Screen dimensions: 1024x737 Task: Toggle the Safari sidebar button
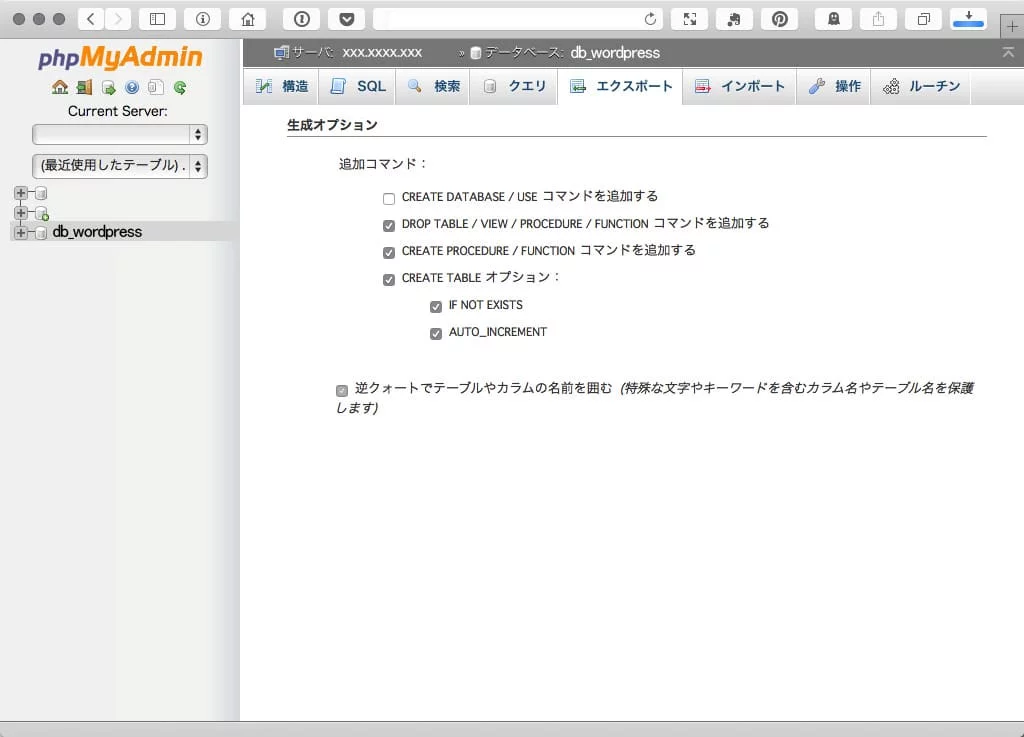pyautogui.click(x=157, y=19)
